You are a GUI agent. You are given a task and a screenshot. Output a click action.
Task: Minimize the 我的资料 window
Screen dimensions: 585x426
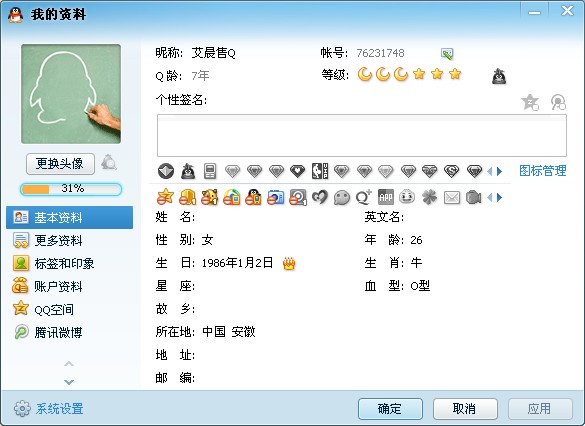tap(534, 12)
